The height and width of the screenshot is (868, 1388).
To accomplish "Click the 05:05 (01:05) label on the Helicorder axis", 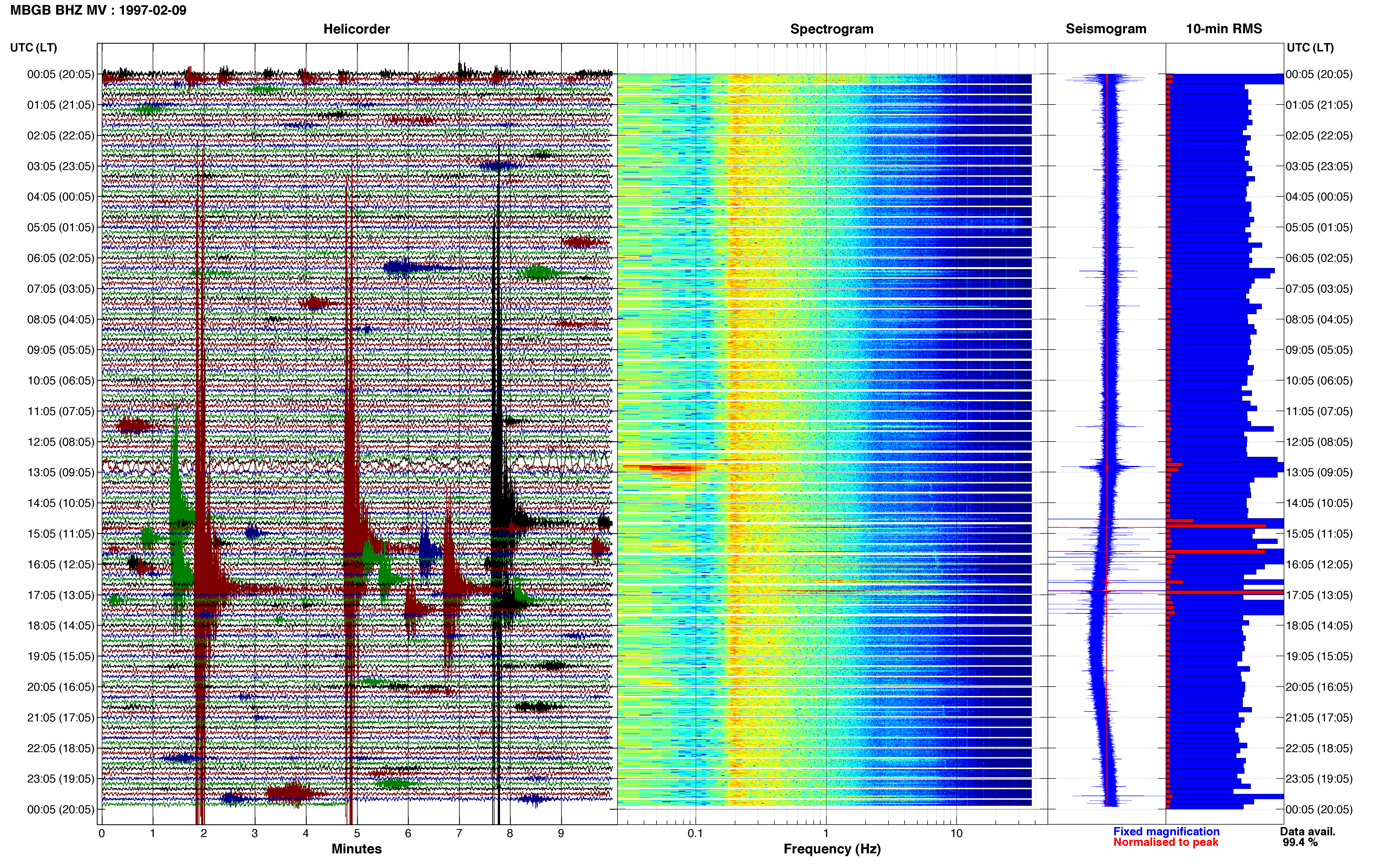I will coord(60,227).
